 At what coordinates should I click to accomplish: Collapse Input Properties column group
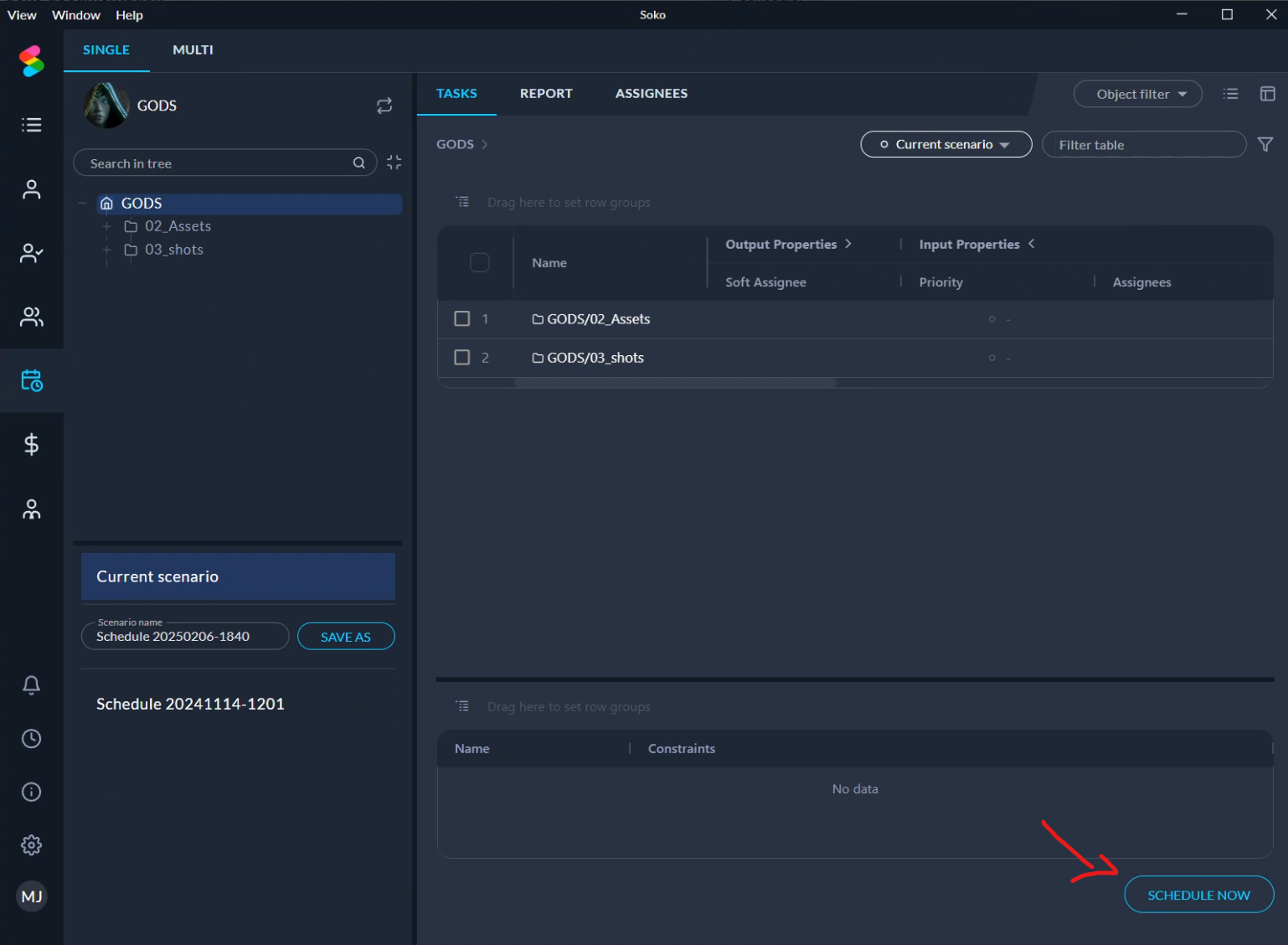(x=1032, y=244)
